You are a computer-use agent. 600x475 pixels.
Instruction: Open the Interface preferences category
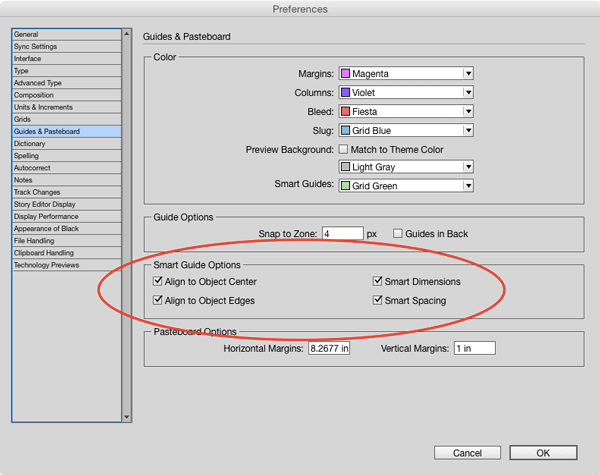[x=67, y=59]
